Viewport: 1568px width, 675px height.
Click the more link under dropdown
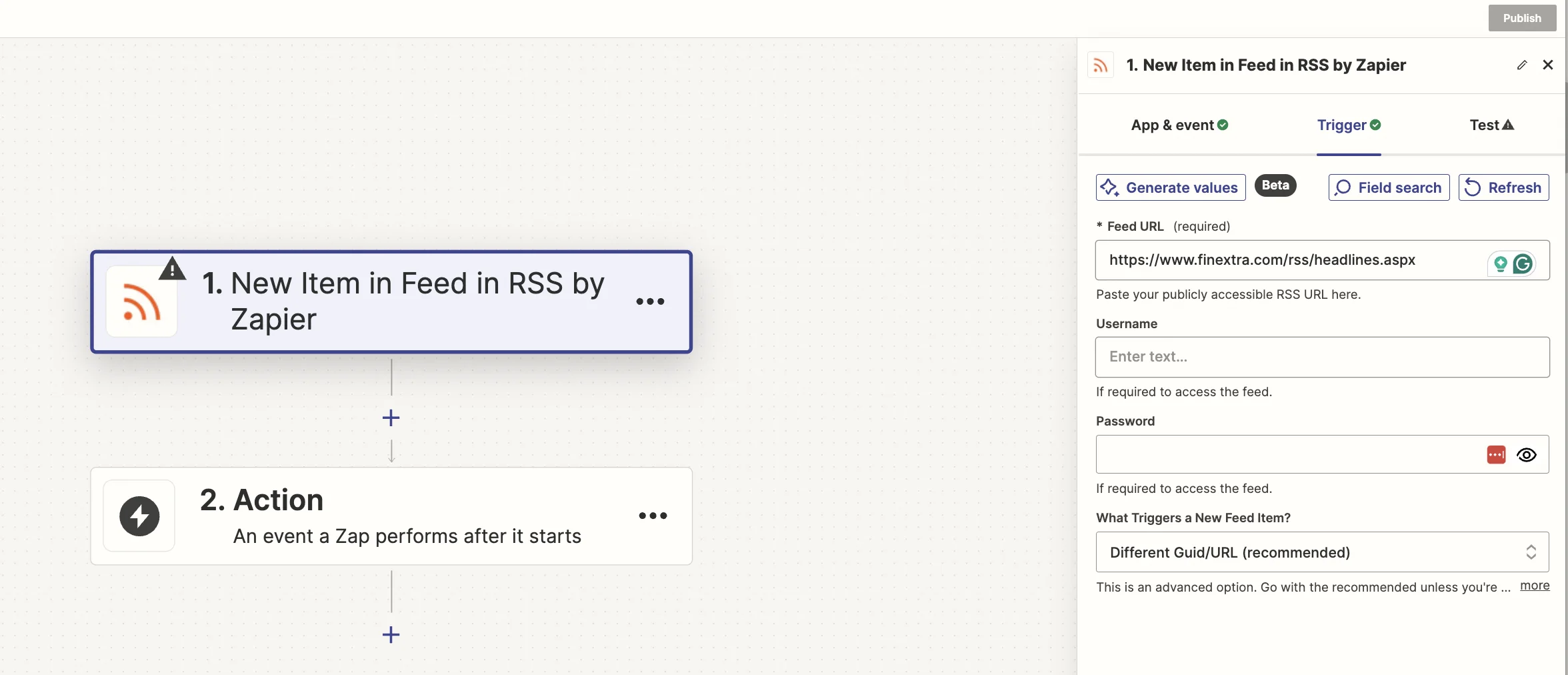pyautogui.click(x=1535, y=586)
